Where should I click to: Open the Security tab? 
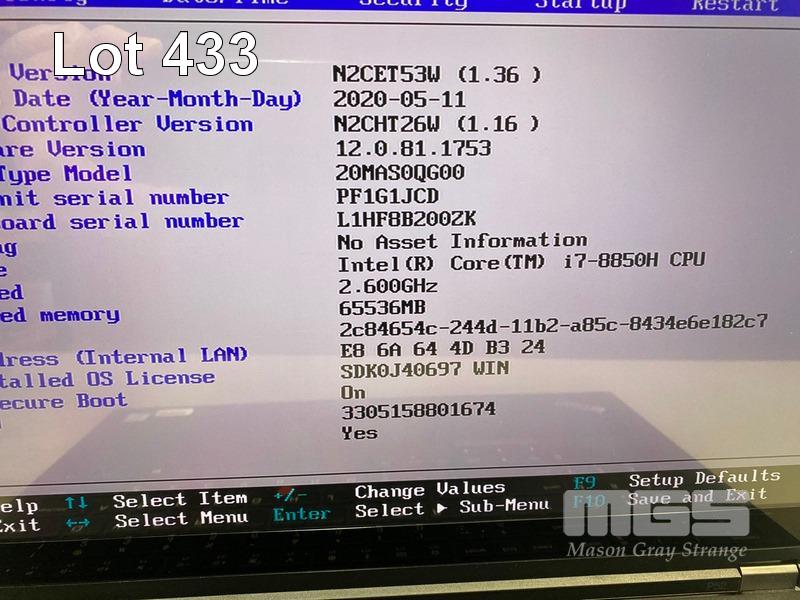412,4
